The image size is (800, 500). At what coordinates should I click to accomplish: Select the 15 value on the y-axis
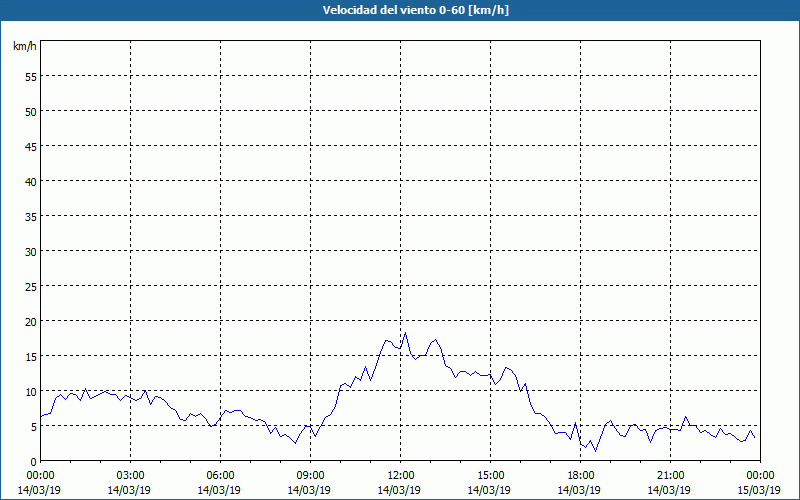[31, 357]
